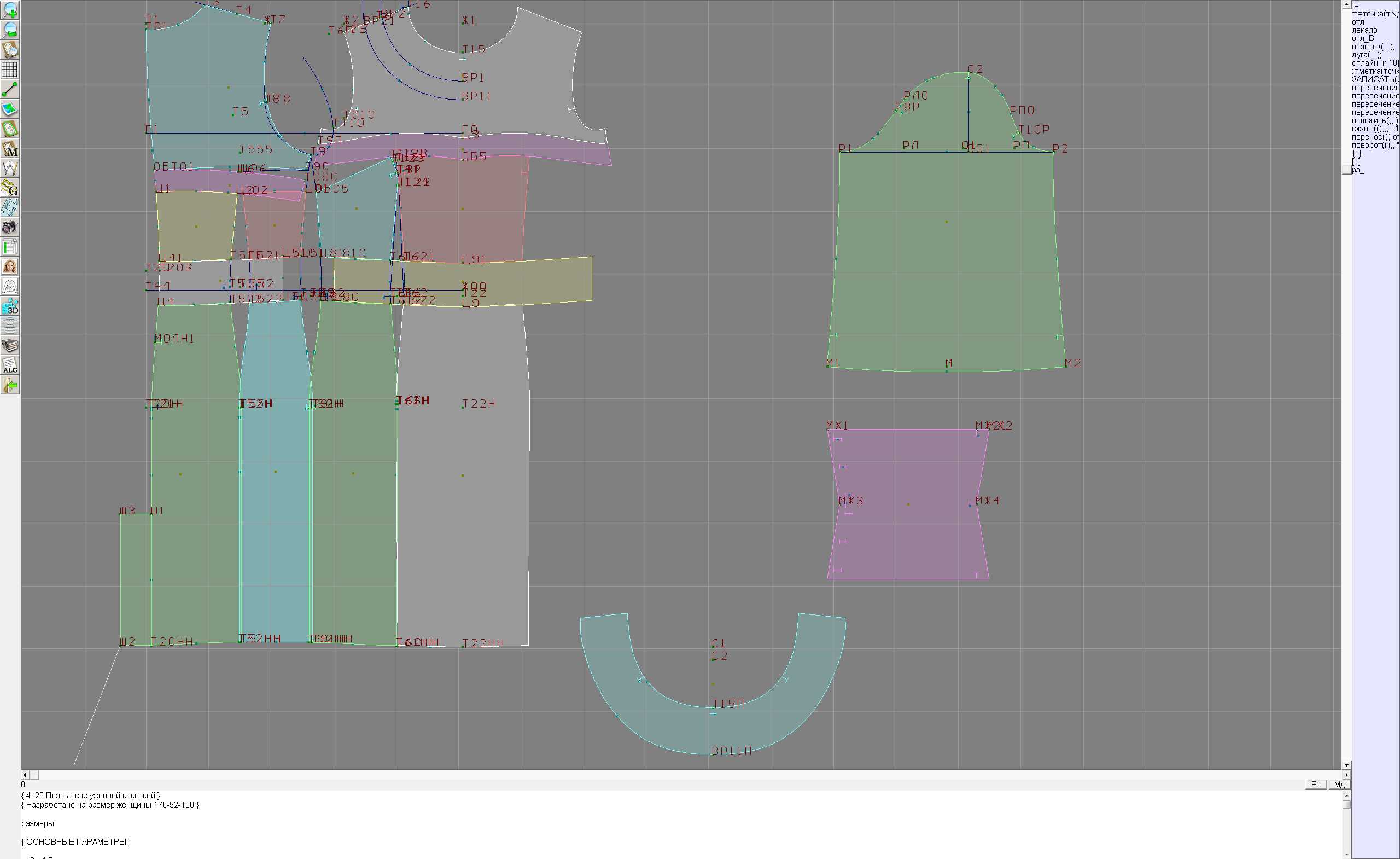The image size is (1400, 859).
Task: Select the line segment drawing tool
Action: click(10, 89)
